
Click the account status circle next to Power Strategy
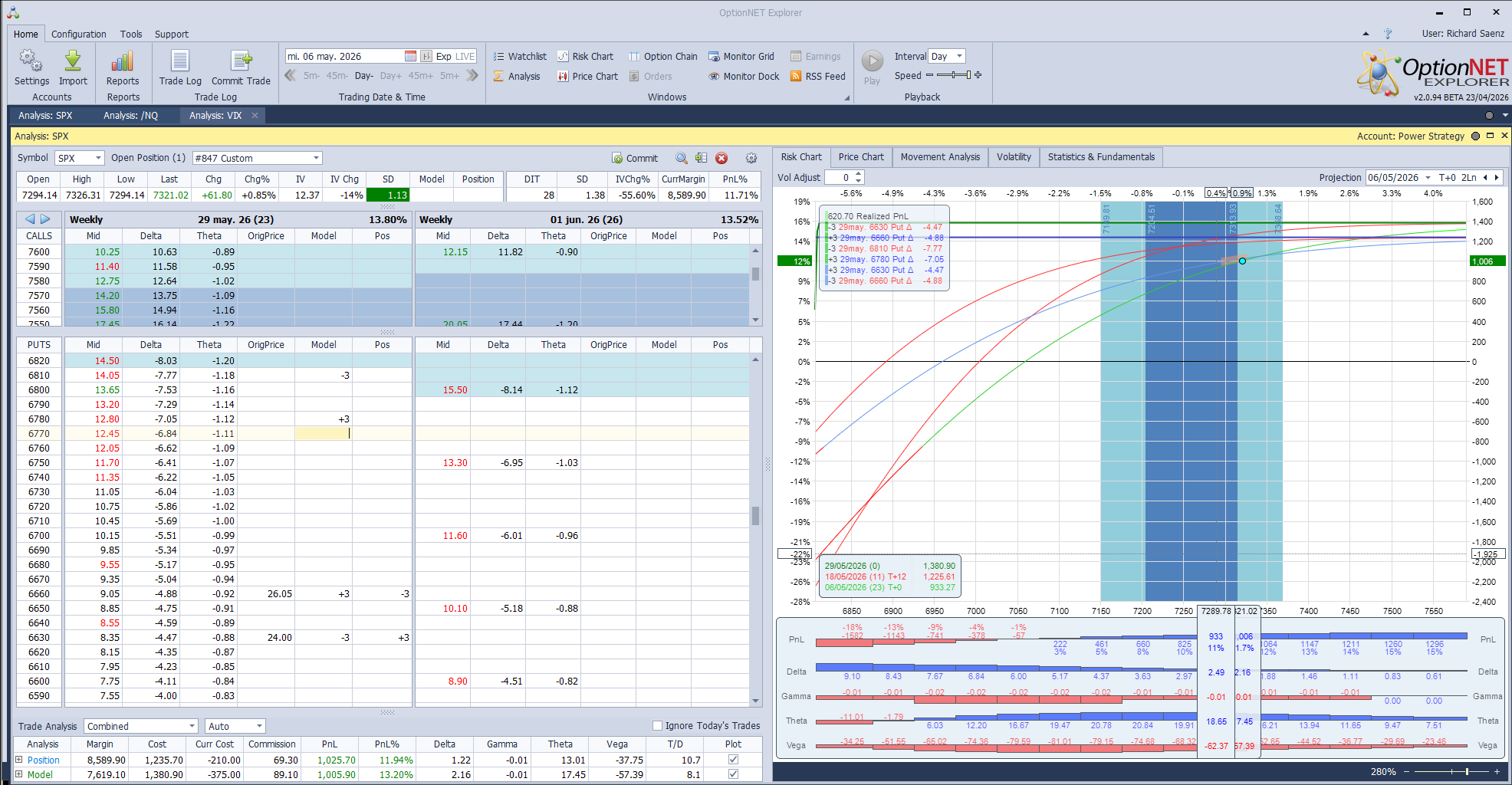pos(1475,136)
